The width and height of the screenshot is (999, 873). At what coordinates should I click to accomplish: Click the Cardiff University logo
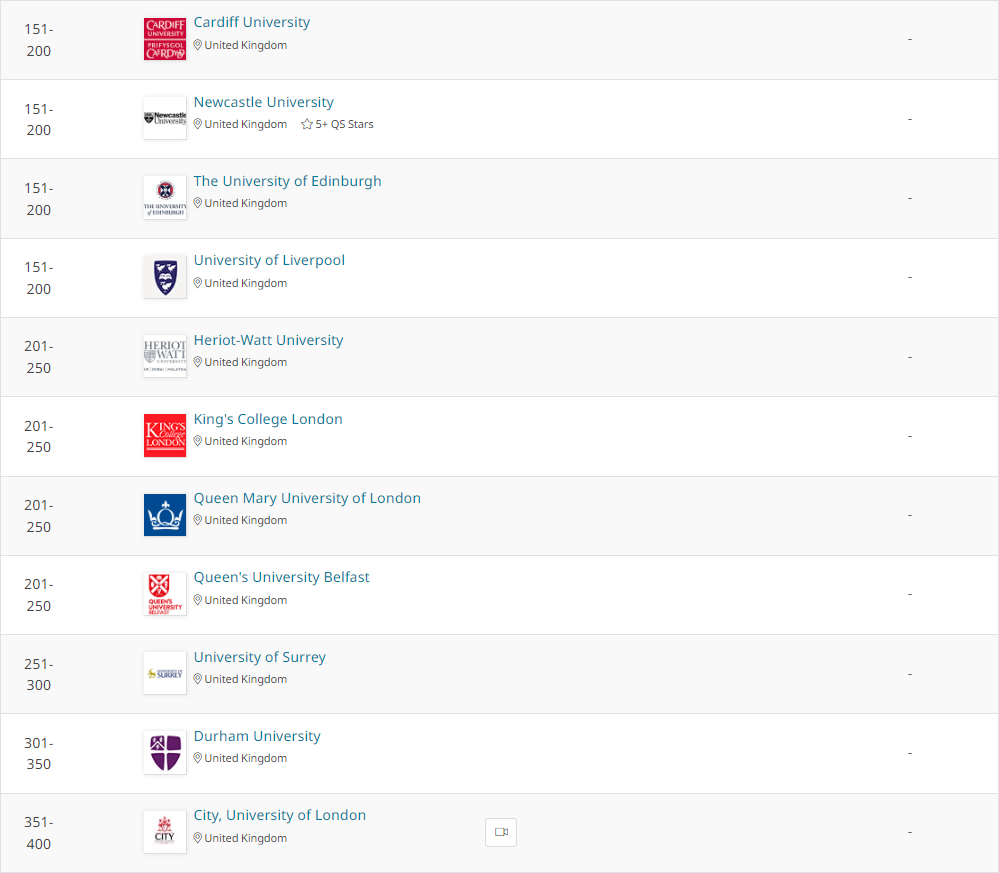coord(165,39)
